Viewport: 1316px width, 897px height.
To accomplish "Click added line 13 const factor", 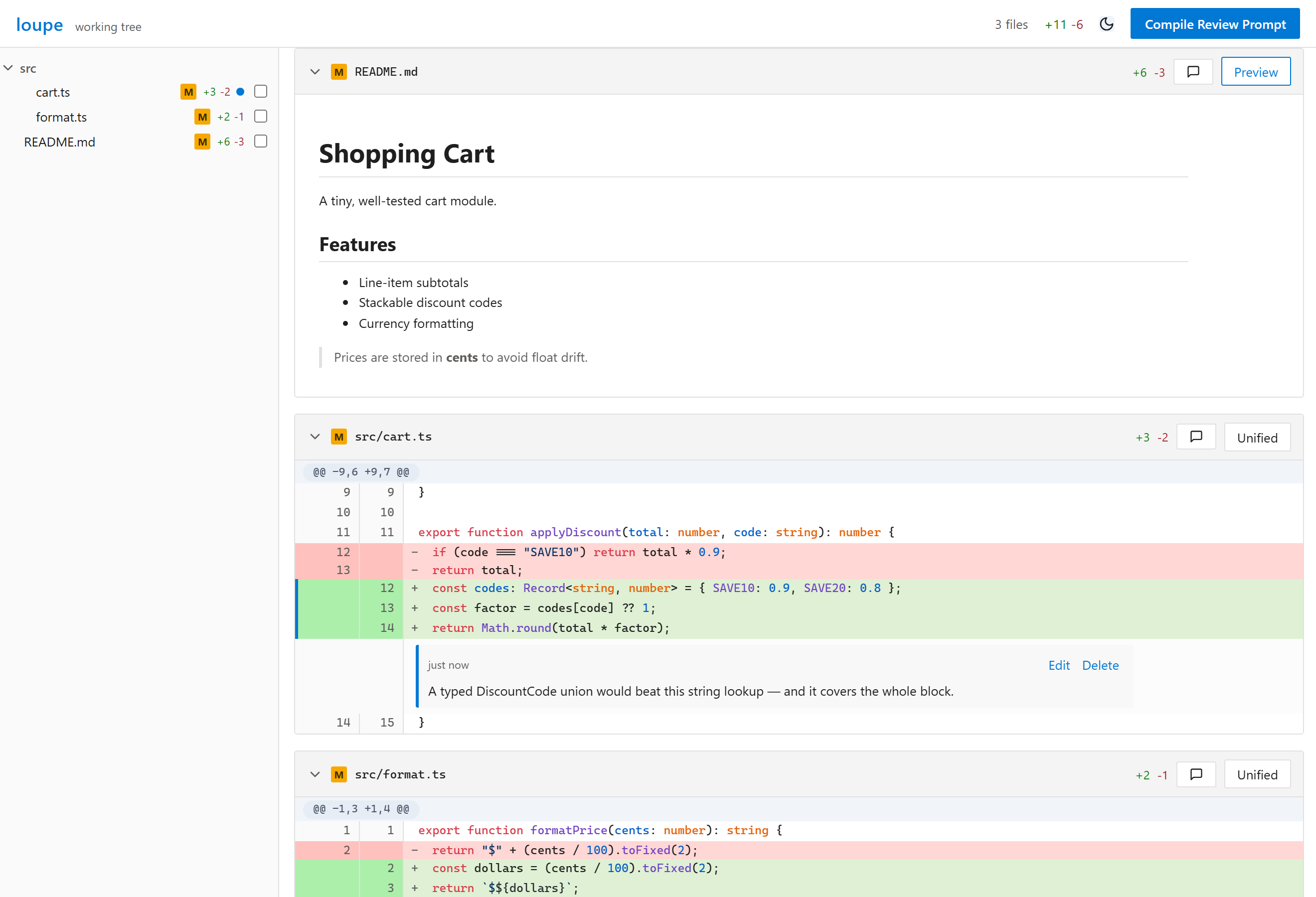I will 799,608.
